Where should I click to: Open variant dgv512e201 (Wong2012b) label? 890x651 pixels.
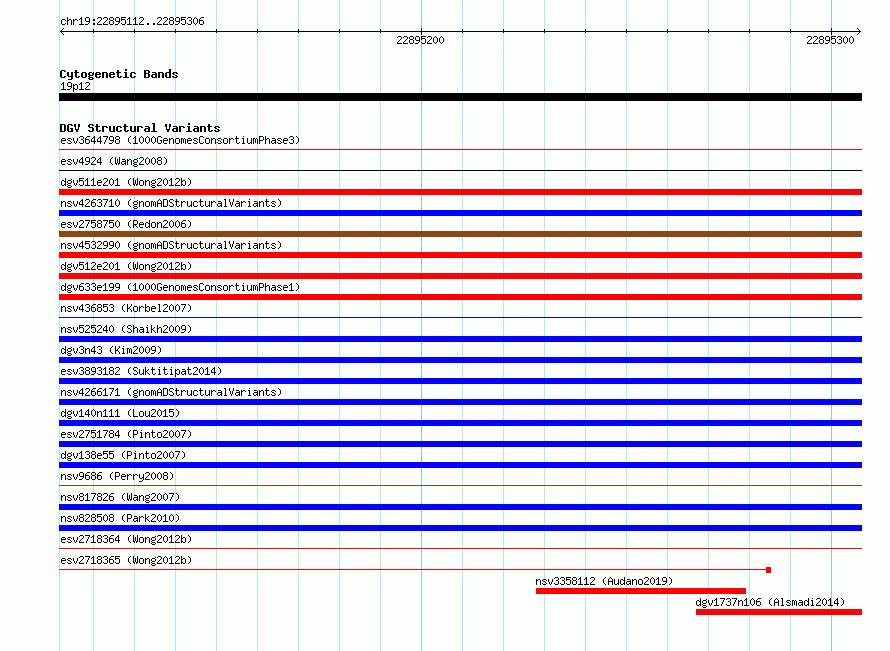click(126, 266)
